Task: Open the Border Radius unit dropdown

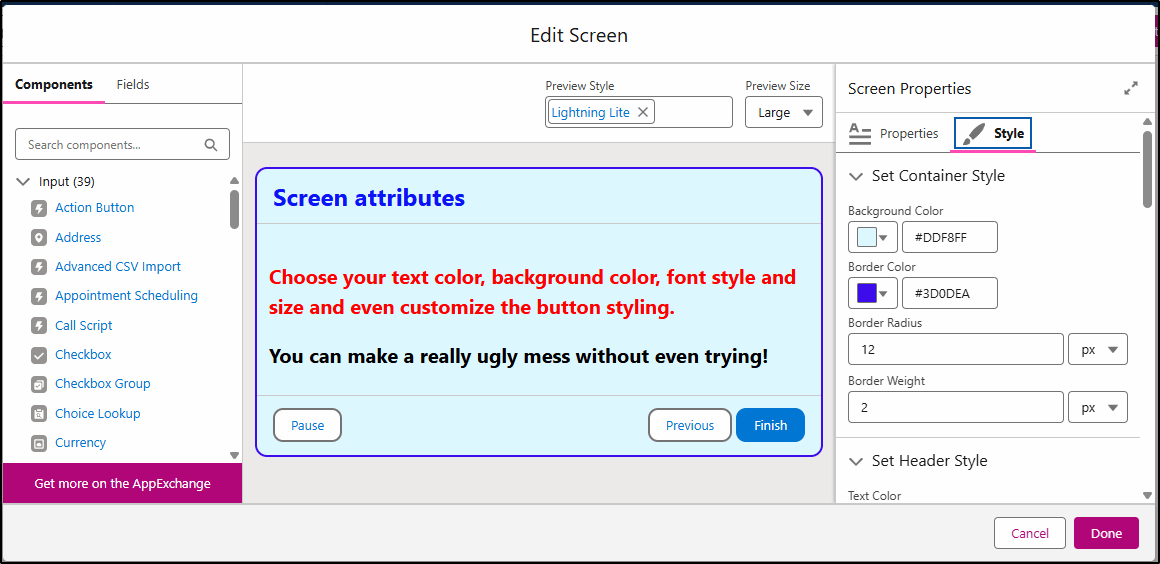Action: pyautogui.click(x=1098, y=350)
